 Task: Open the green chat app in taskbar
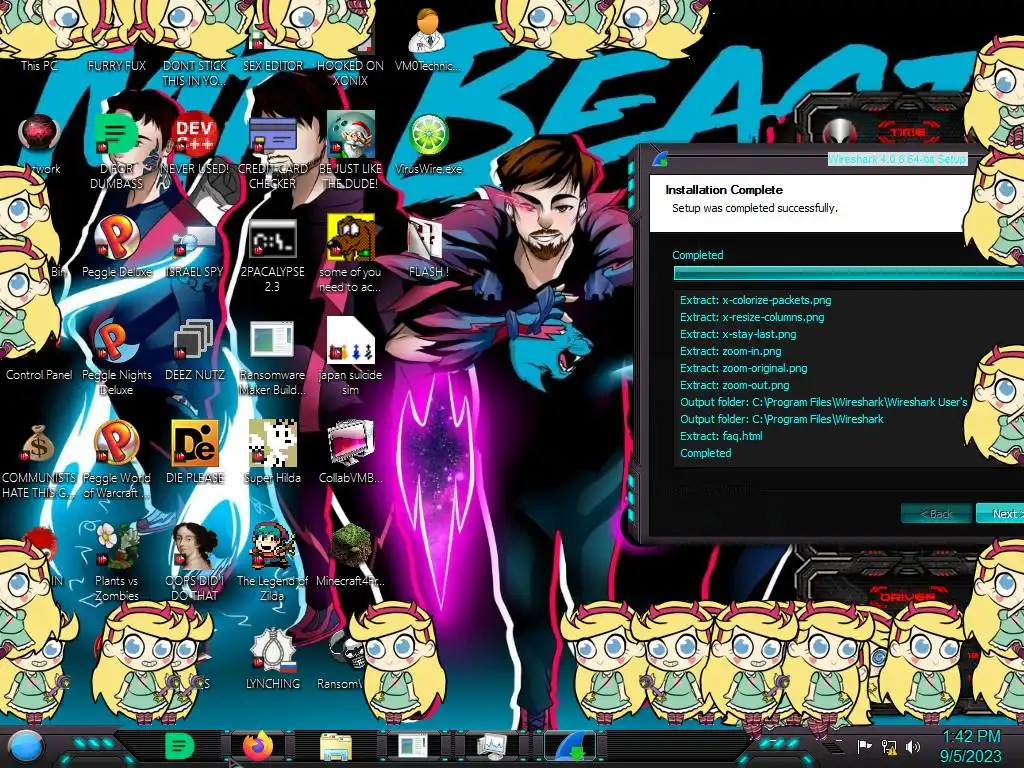[179, 746]
